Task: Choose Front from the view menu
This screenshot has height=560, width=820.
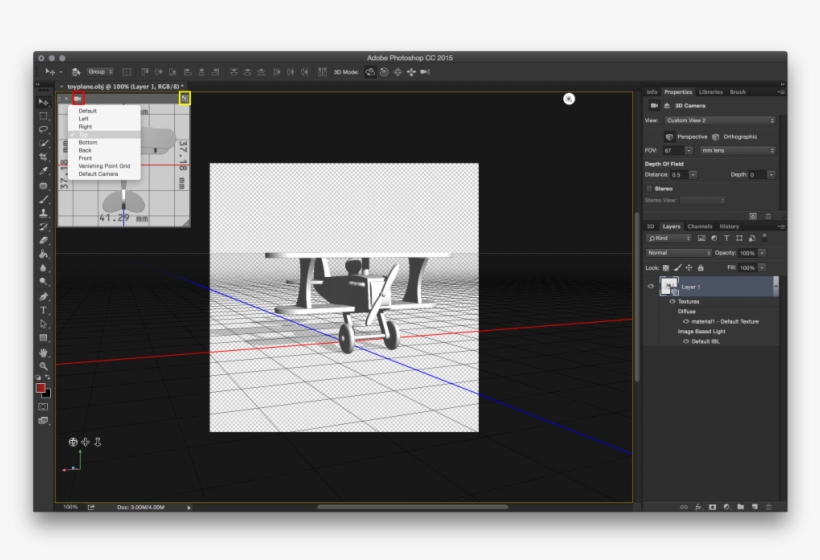Action: (x=85, y=158)
